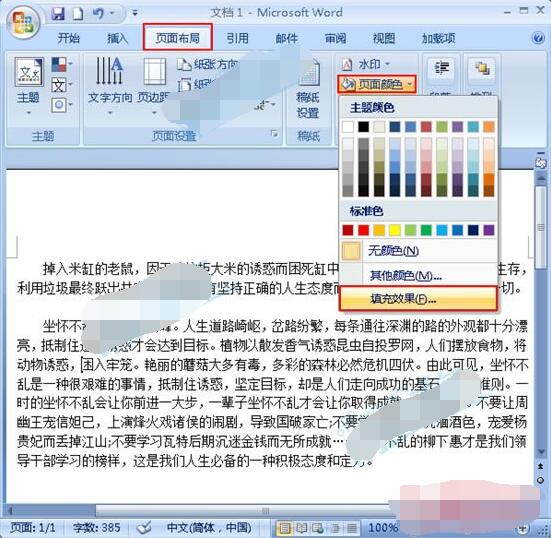The image size is (551, 538).
Task: Pick the yellow swatch in 标准色
Action: [x=395, y=230]
